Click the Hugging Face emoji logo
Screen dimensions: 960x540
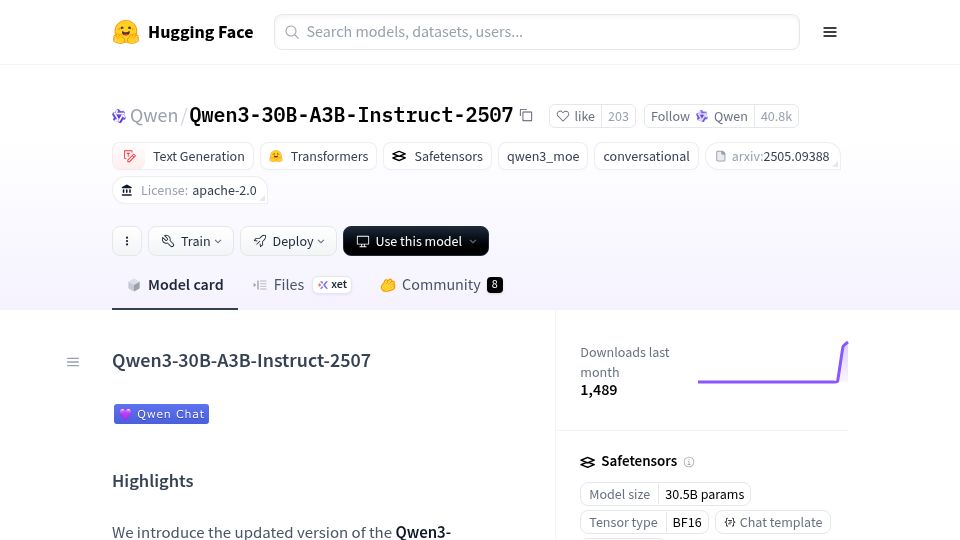pyautogui.click(x=126, y=32)
